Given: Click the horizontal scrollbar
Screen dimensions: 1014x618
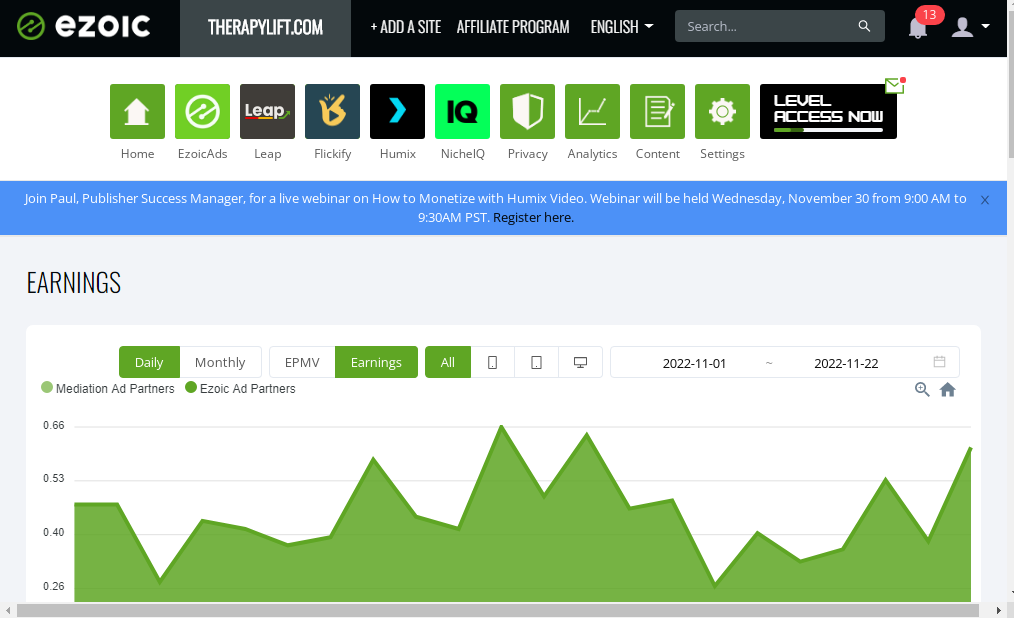Looking at the screenshot, I should 497,610.
